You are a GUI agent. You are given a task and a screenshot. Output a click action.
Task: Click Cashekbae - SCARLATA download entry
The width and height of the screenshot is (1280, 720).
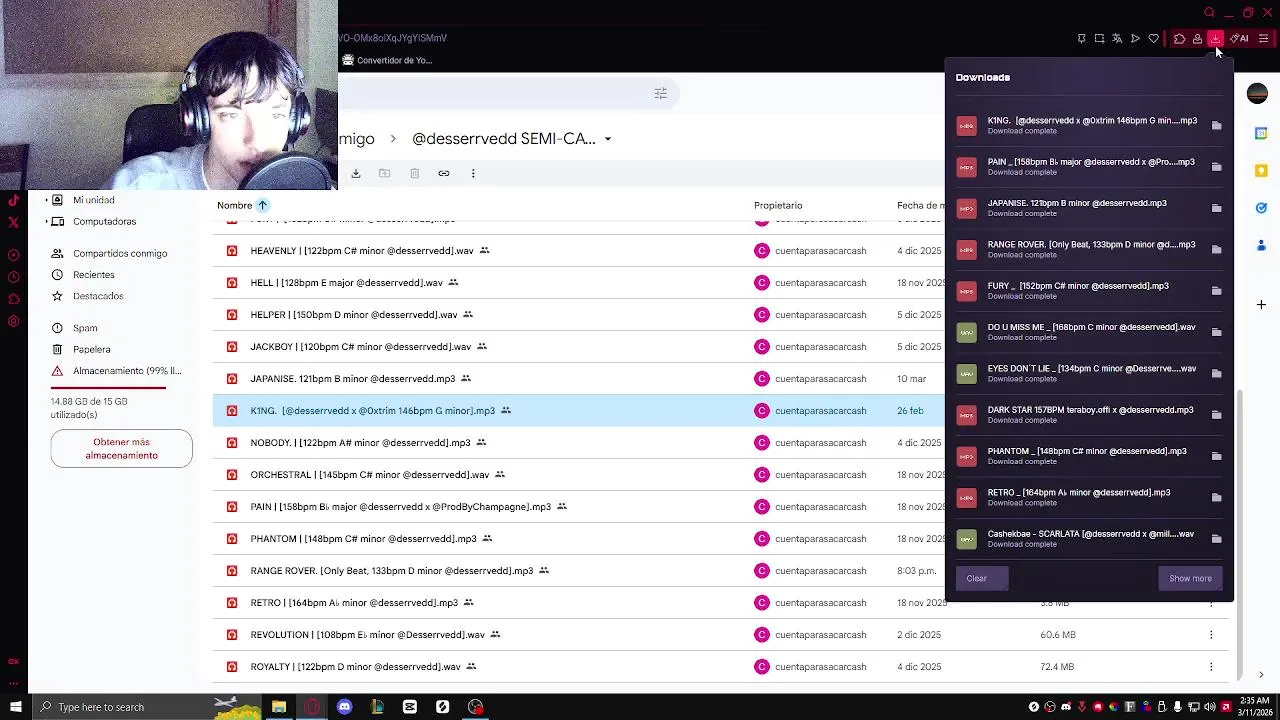pyautogui.click(x=1090, y=539)
